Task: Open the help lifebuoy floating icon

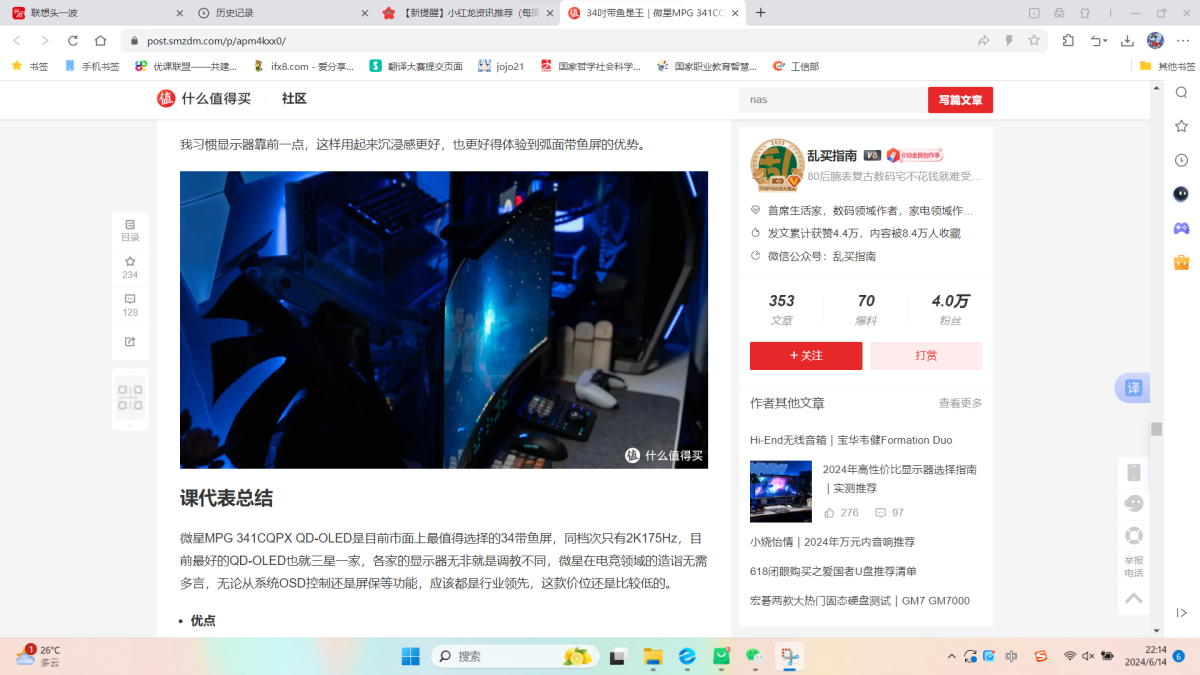Action: point(1134,535)
